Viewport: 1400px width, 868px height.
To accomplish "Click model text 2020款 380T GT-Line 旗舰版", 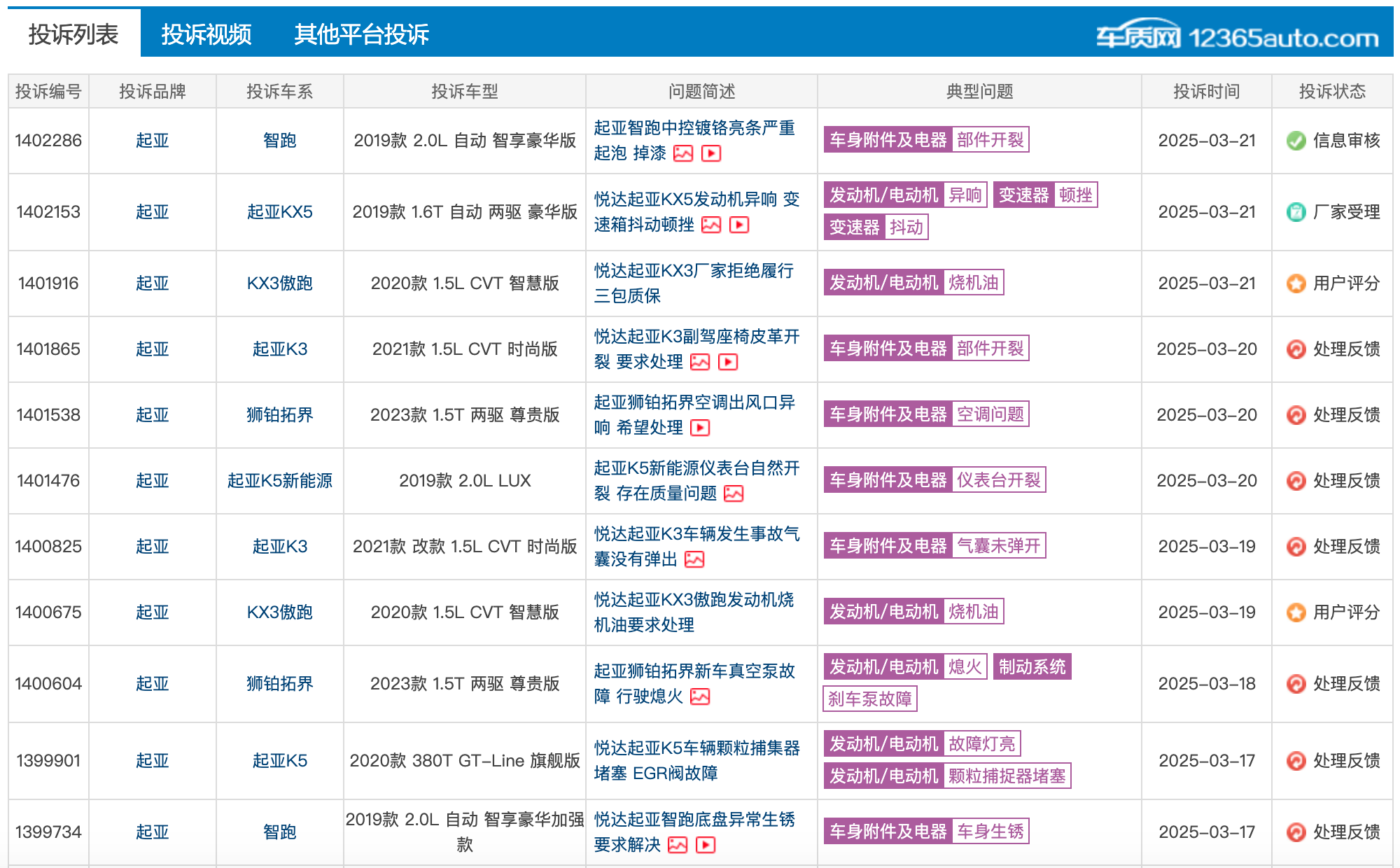I will click(x=465, y=761).
